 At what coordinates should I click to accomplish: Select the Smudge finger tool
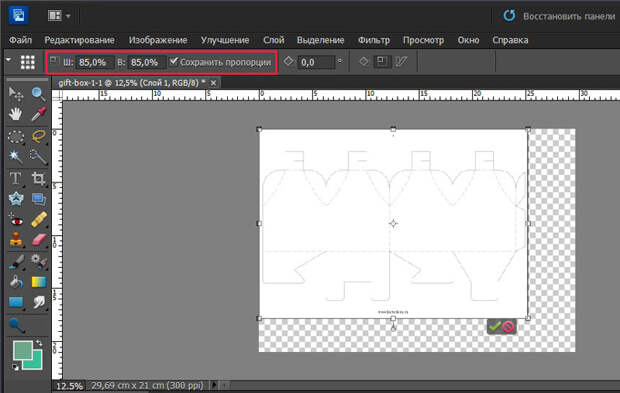pyautogui.click(x=38, y=302)
